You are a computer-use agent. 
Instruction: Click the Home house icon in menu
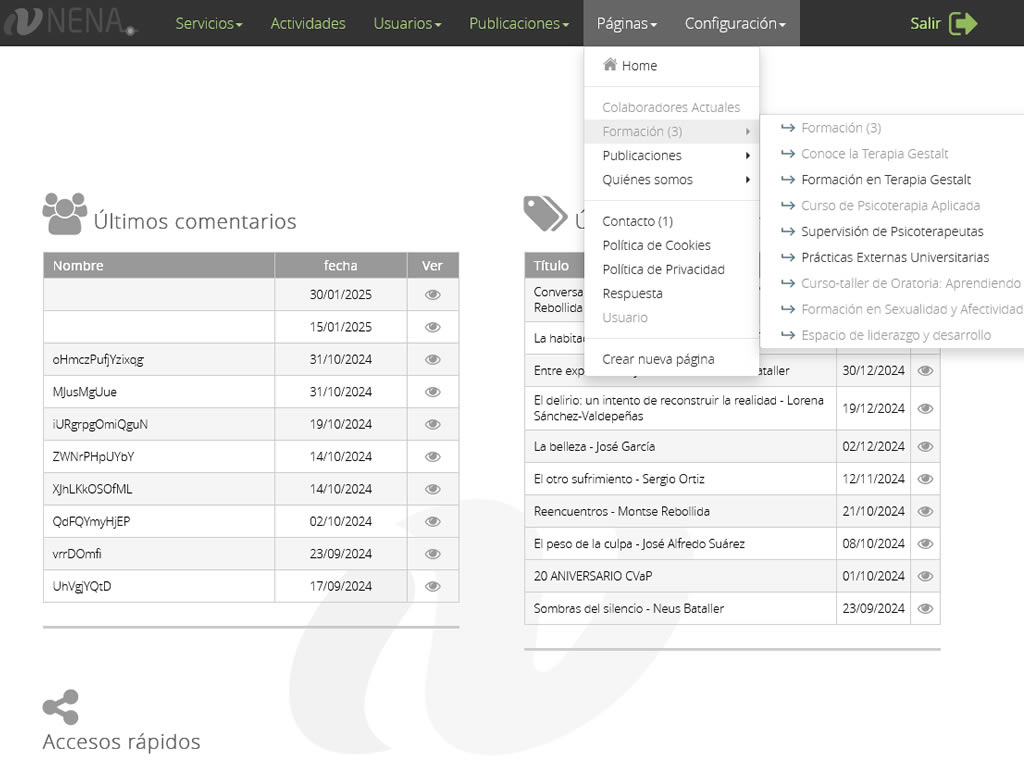point(610,65)
